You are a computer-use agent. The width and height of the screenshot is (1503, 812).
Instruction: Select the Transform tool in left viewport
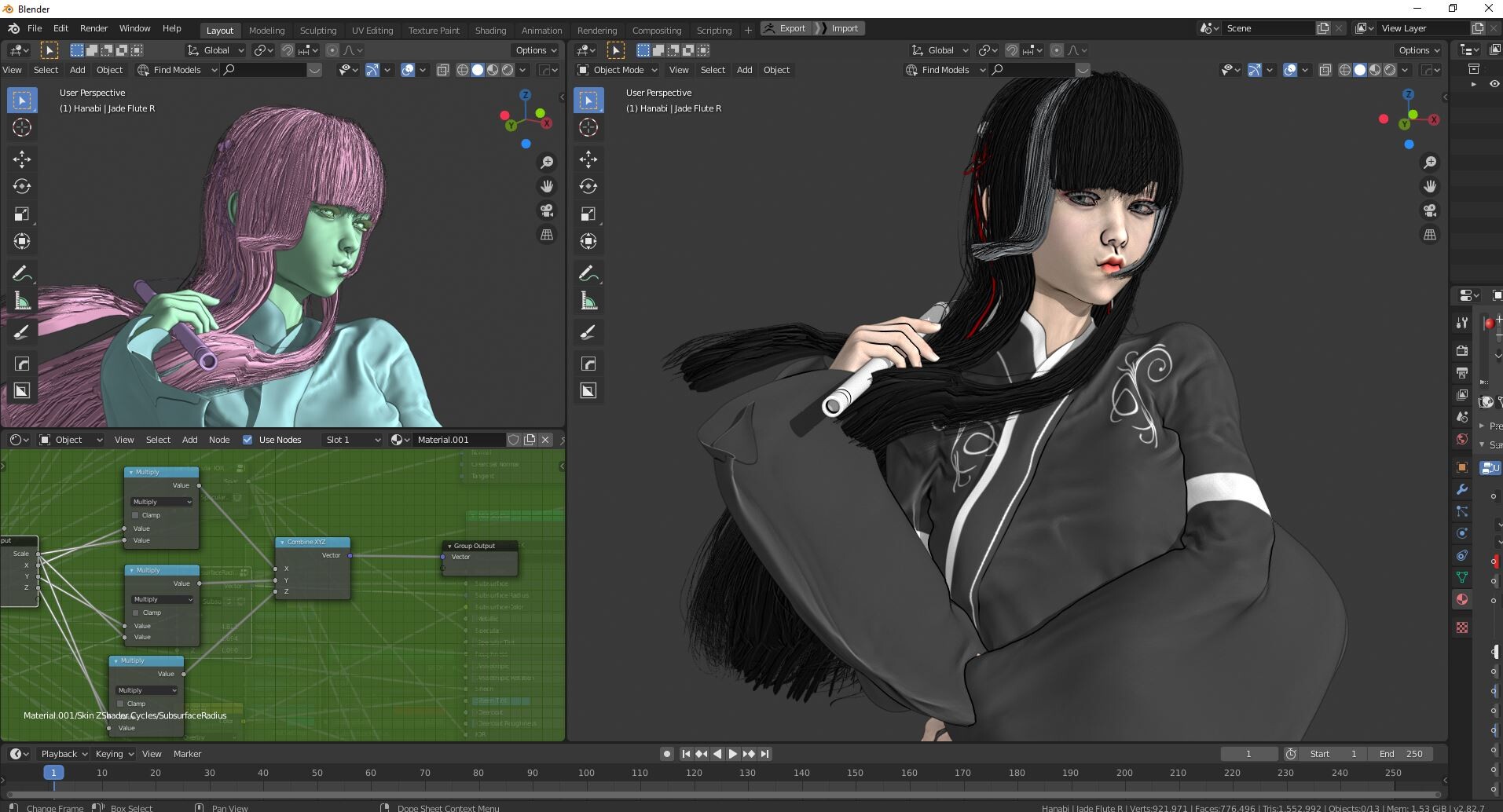pyautogui.click(x=22, y=242)
